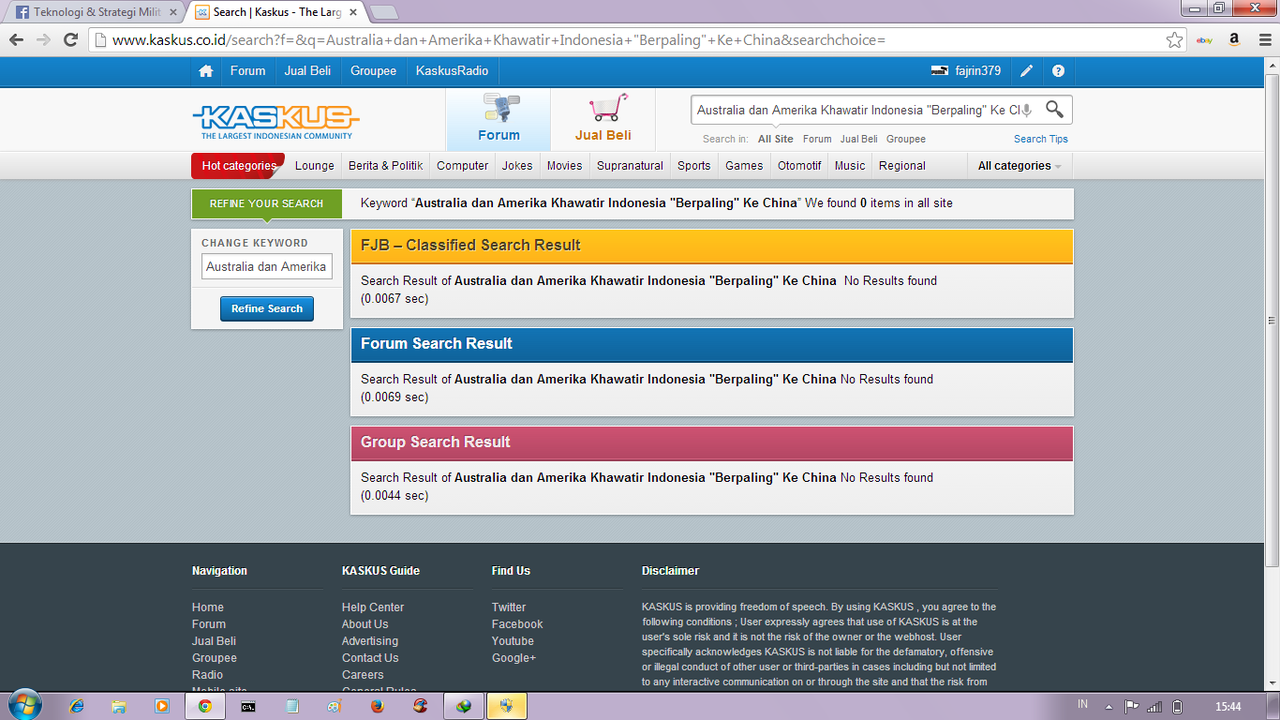
Task: Open KaskusRadio in top menu
Action: (x=452, y=71)
